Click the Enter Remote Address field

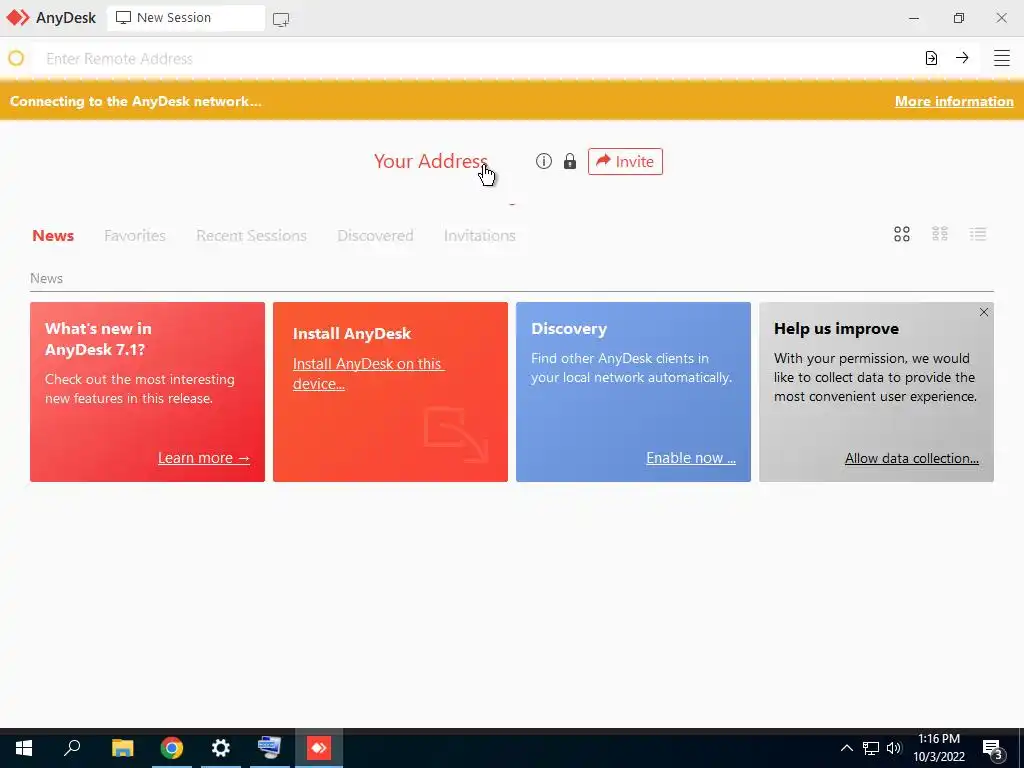tap(477, 58)
